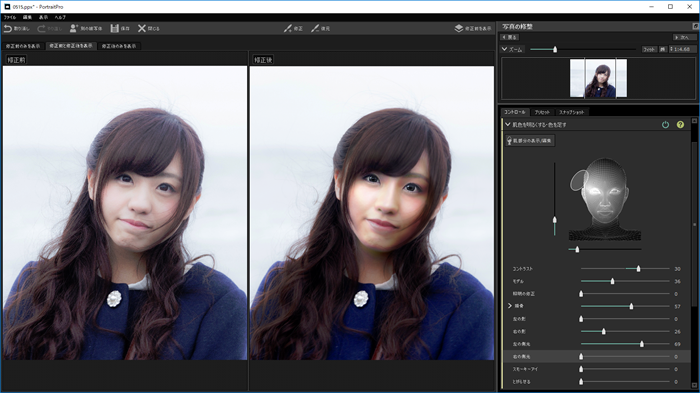Go back with the 戻る button
The width and height of the screenshot is (700, 393).
point(509,37)
